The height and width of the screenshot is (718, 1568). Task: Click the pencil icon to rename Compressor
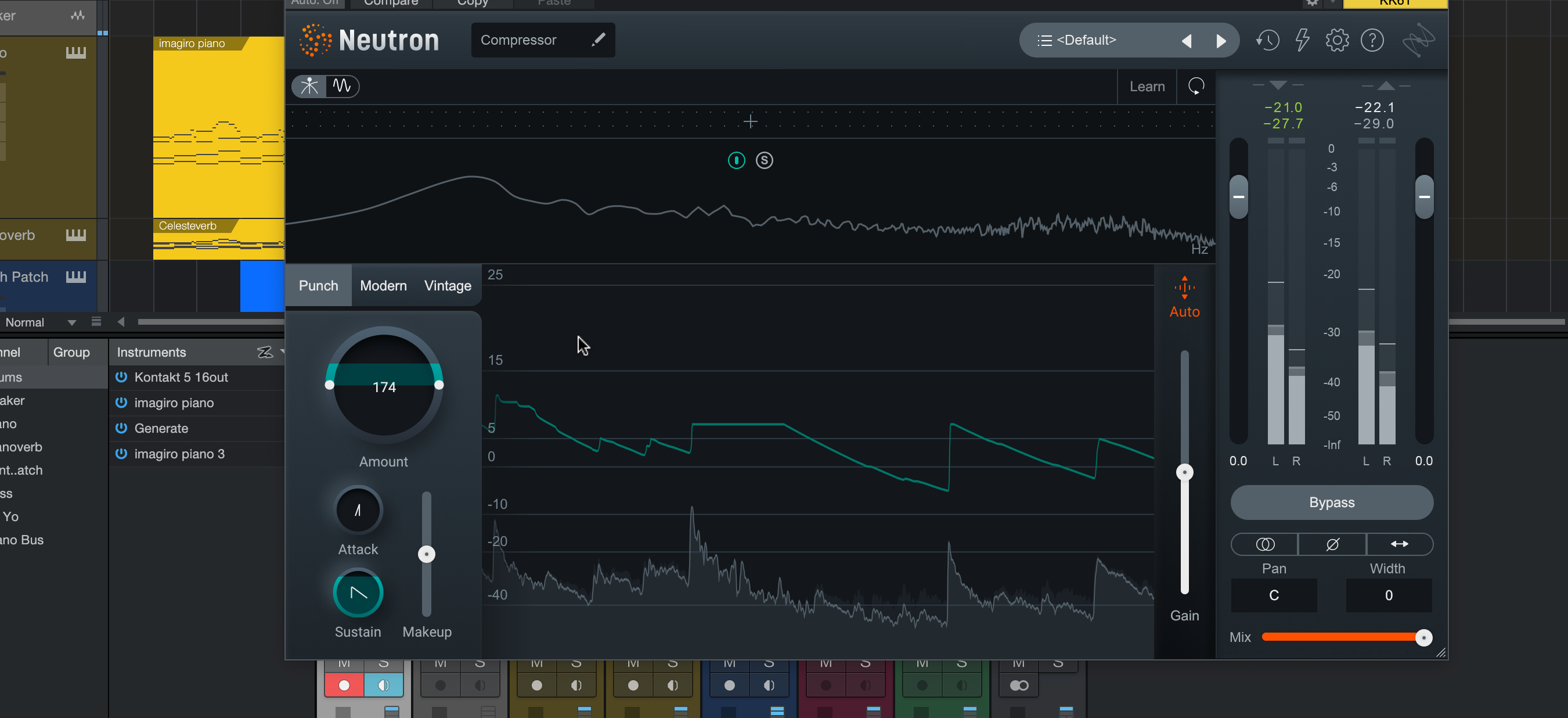(599, 40)
